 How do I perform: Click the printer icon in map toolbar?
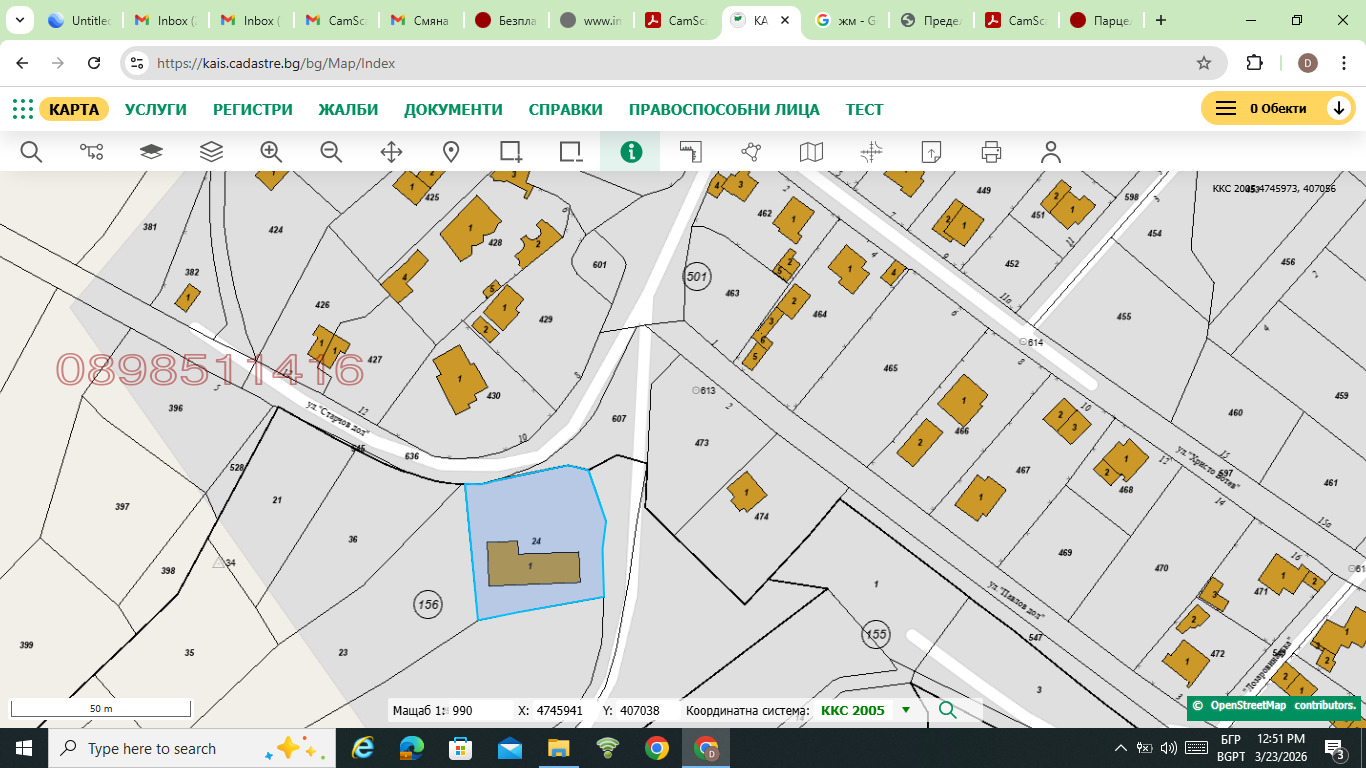point(991,152)
